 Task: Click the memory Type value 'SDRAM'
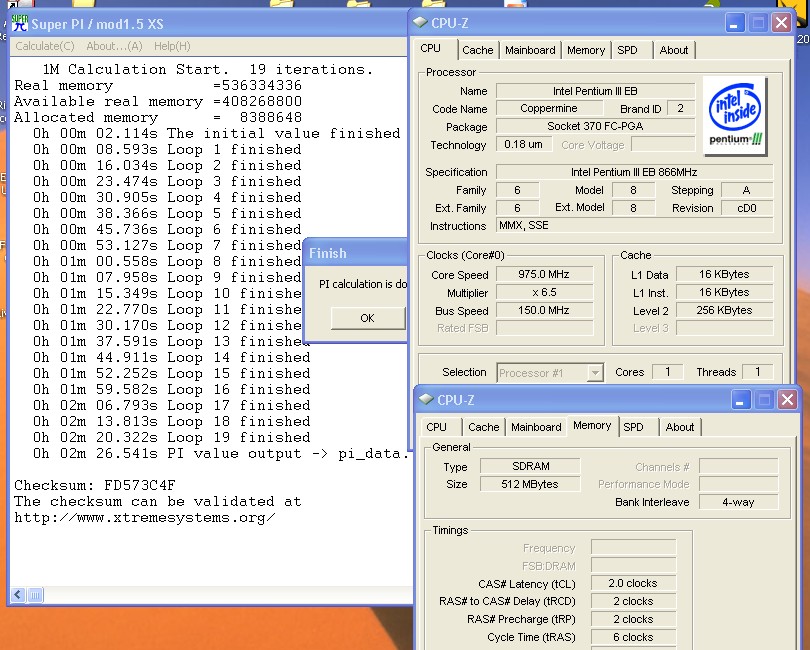530,466
